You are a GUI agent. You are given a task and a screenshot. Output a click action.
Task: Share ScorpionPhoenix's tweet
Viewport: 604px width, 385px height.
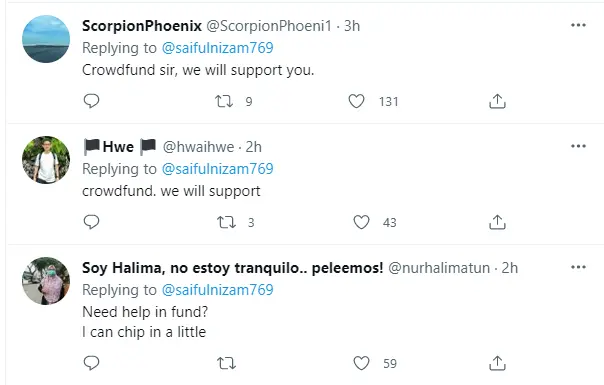click(497, 101)
